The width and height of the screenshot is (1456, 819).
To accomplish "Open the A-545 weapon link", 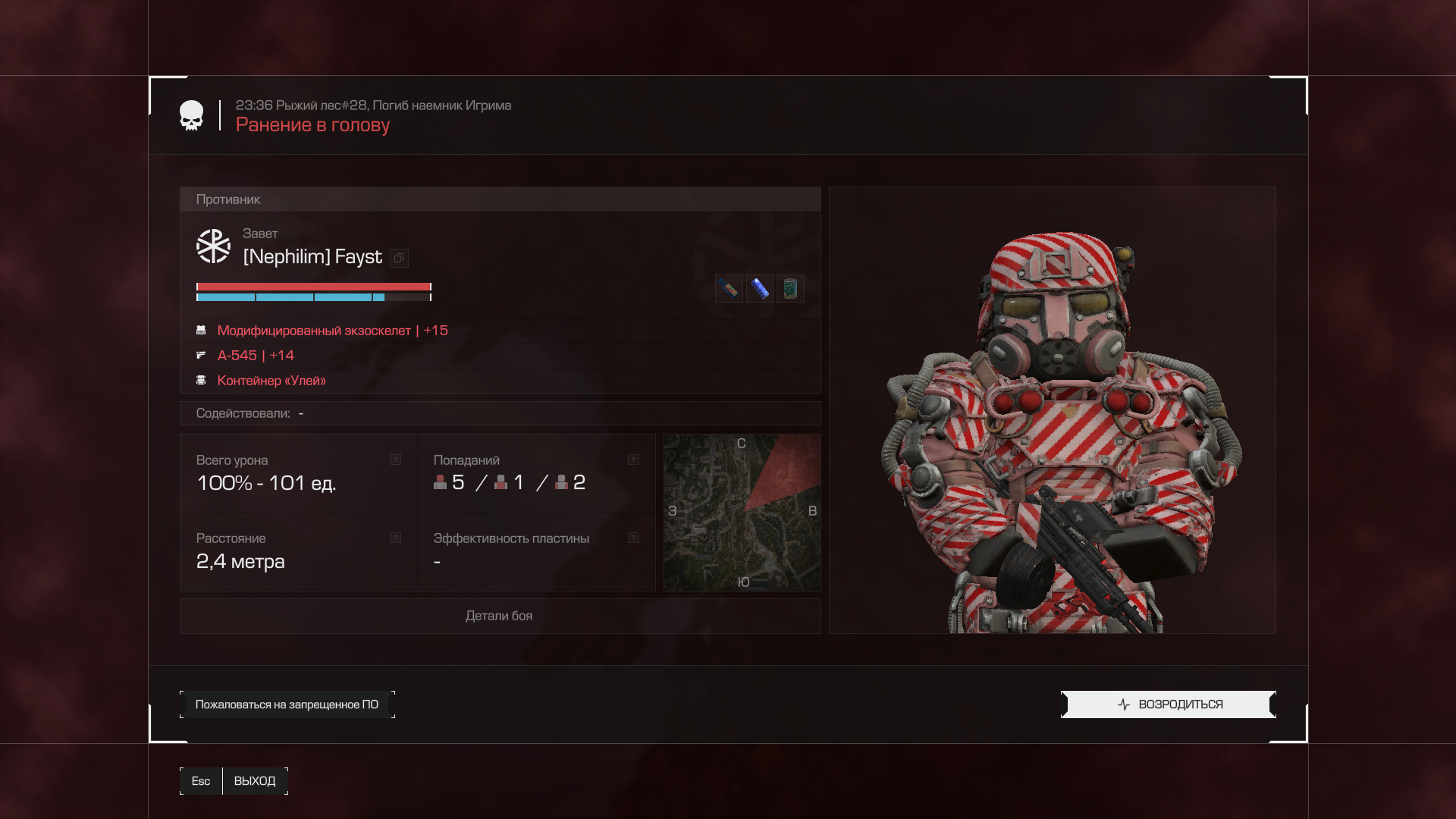I will [256, 356].
